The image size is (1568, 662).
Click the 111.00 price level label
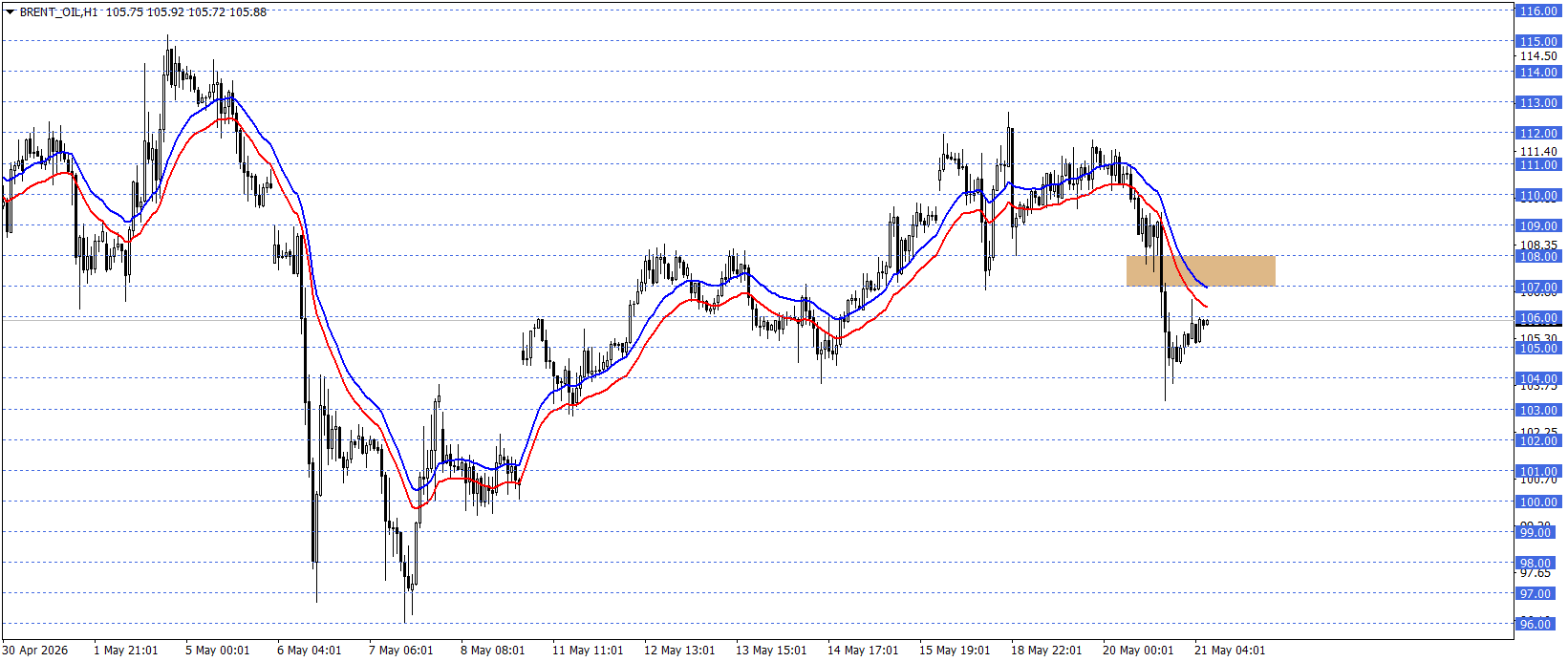coord(1538,165)
